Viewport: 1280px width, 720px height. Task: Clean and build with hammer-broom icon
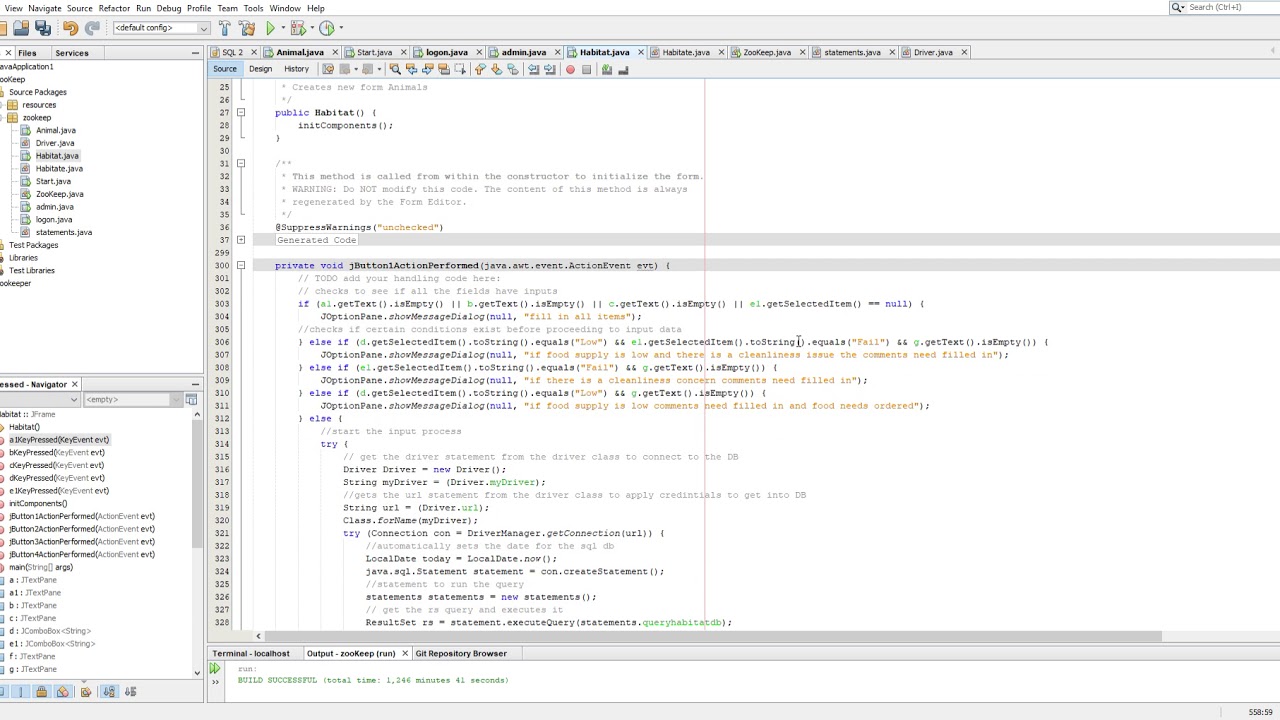pyautogui.click(x=247, y=28)
